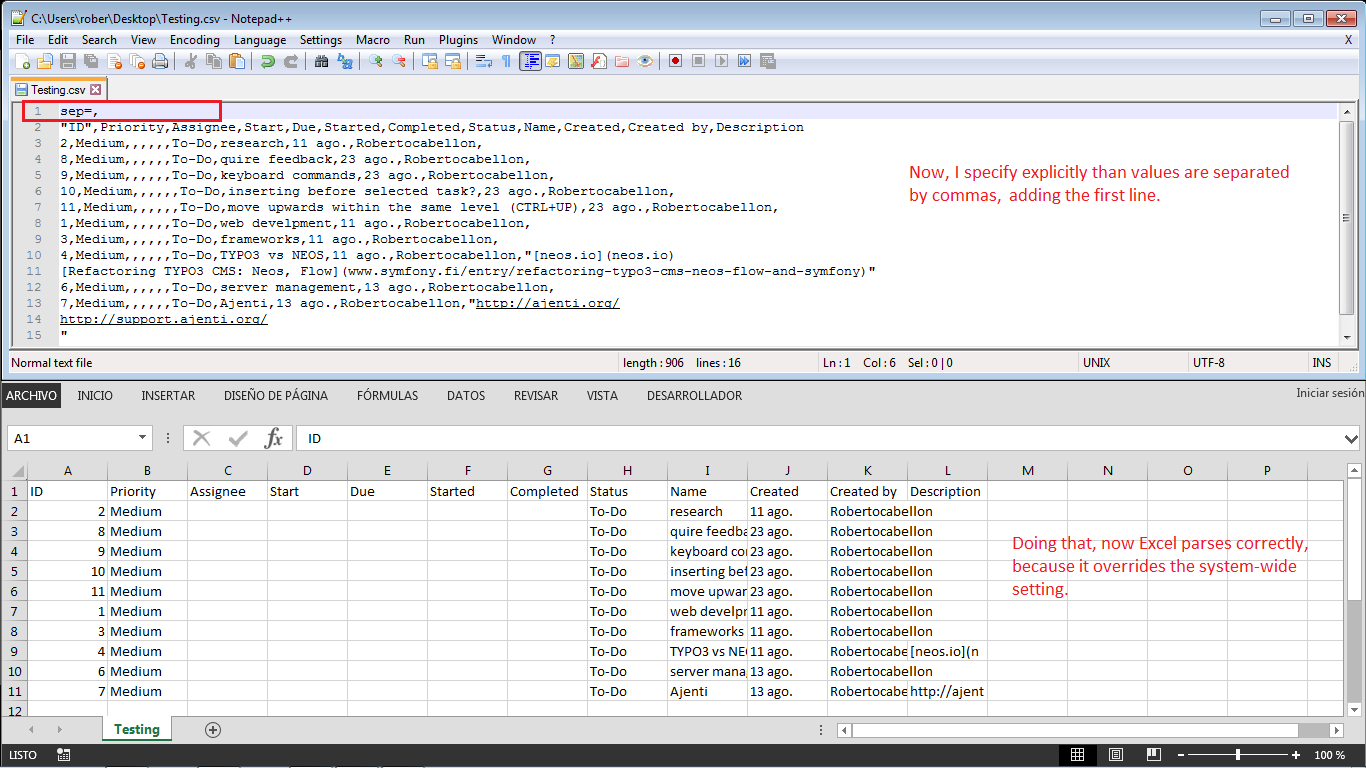Switch to Page Break Preview icon

coord(1153,755)
